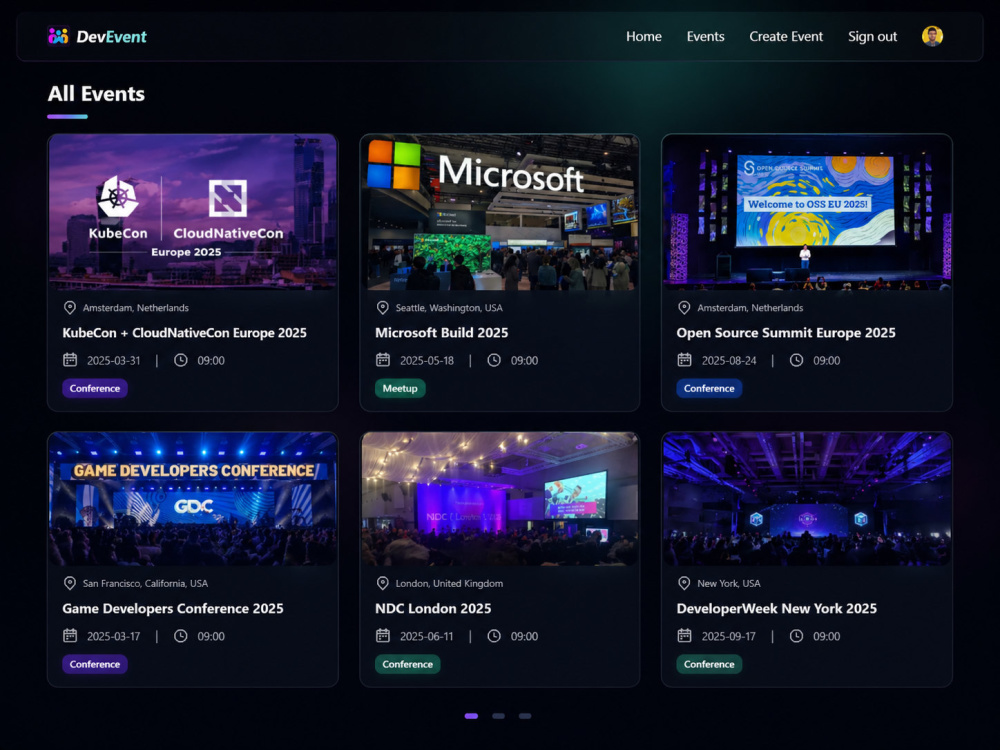Click 'San Francisco, California, USA' location text
Image resolution: width=1000 pixels, height=750 pixels.
click(x=145, y=583)
